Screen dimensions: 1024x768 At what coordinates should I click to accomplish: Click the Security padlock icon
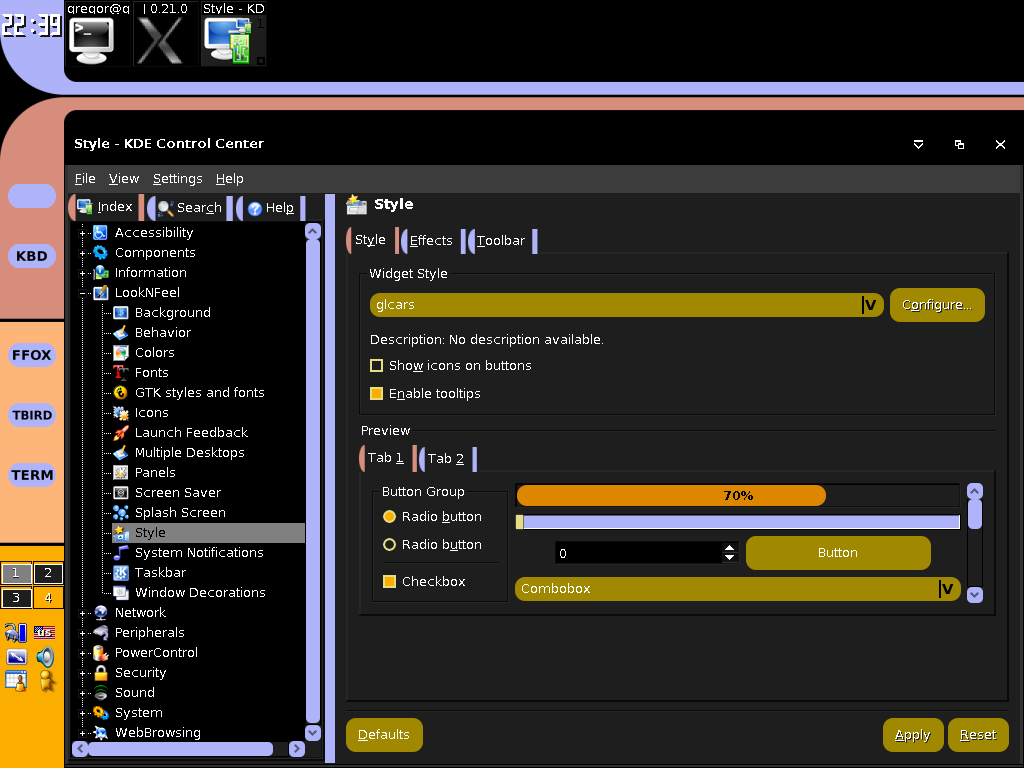tap(101, 673)
